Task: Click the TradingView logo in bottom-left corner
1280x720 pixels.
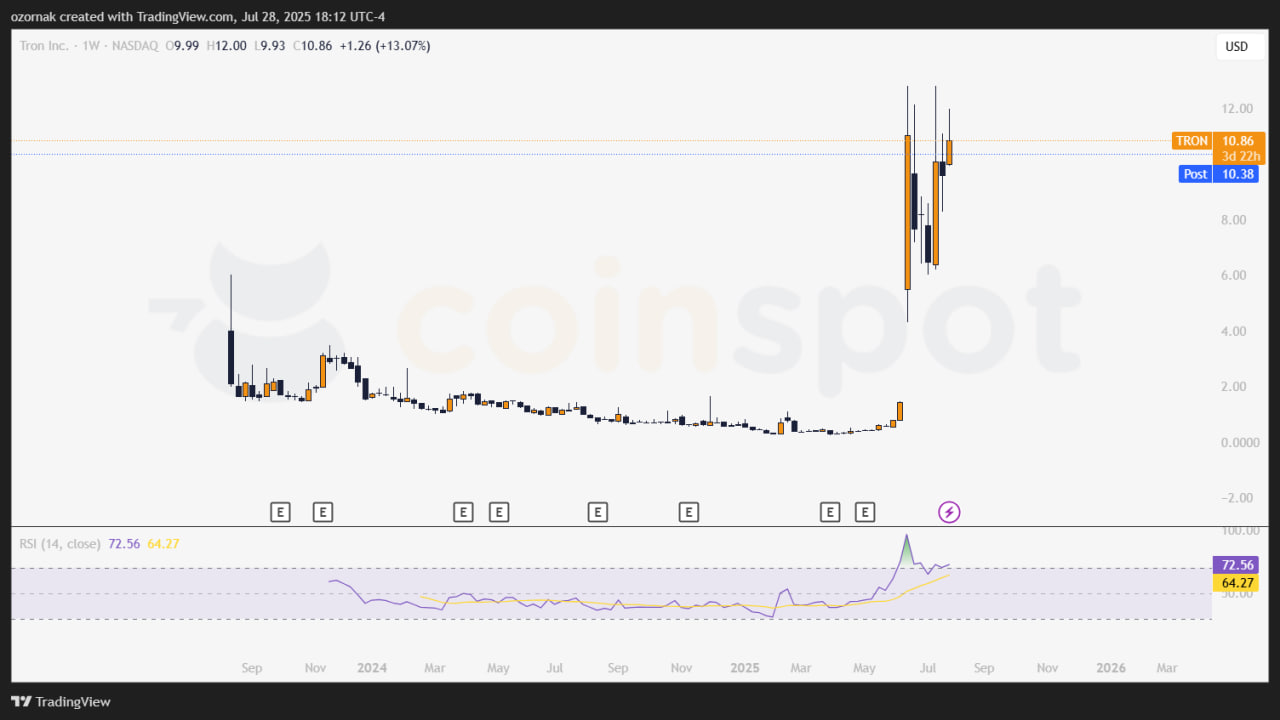Action: (x=60, y=701)
